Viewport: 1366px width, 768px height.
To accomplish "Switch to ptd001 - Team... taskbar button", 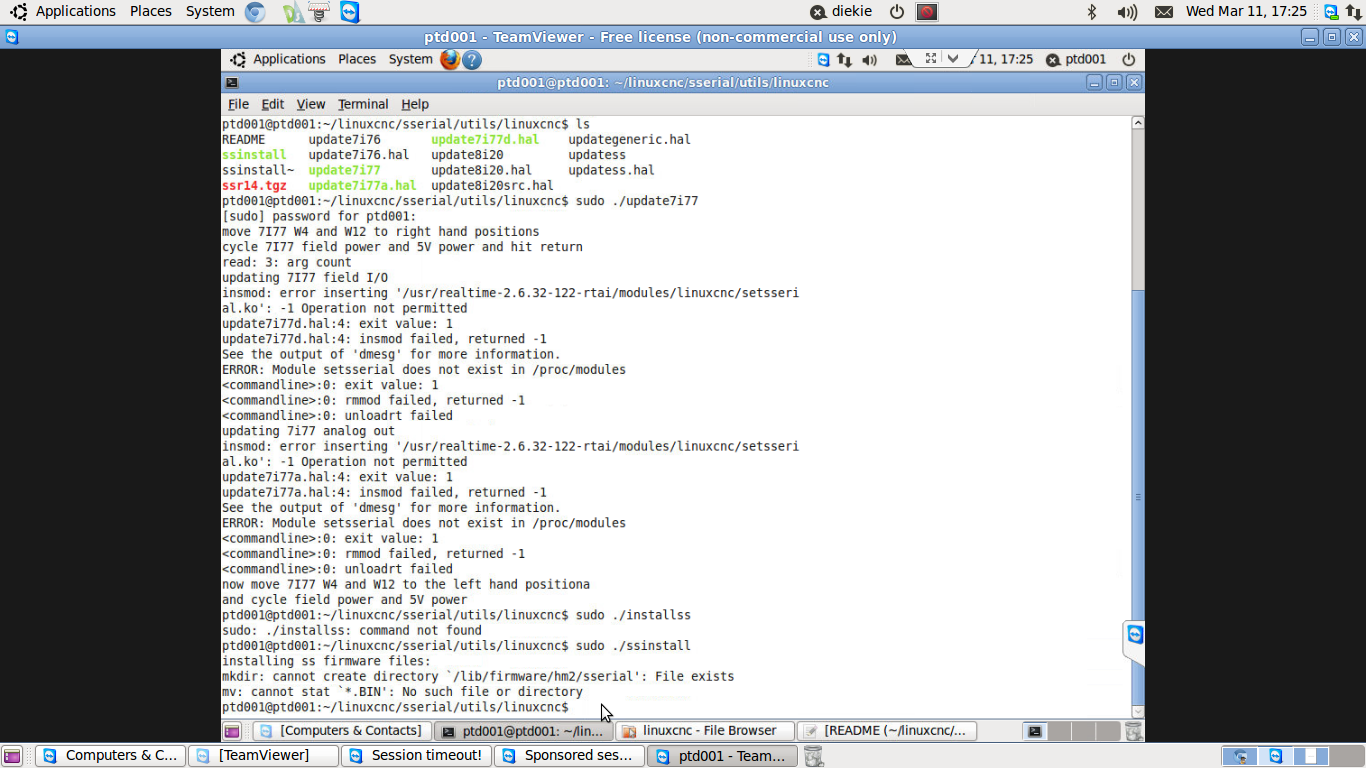I will pyautogui.click(x=722, y=756).
